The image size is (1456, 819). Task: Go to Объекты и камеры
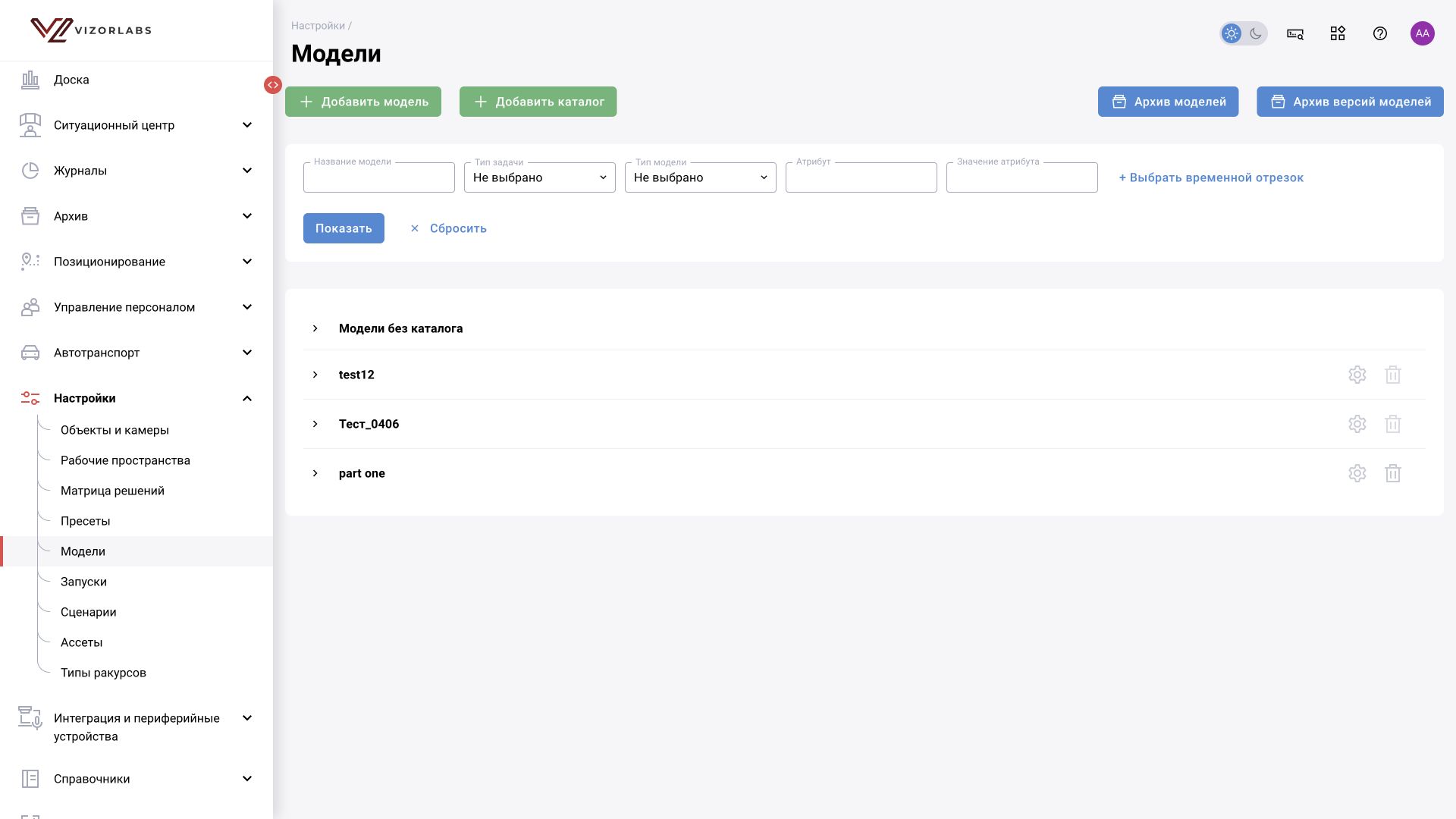click(115, 430)
